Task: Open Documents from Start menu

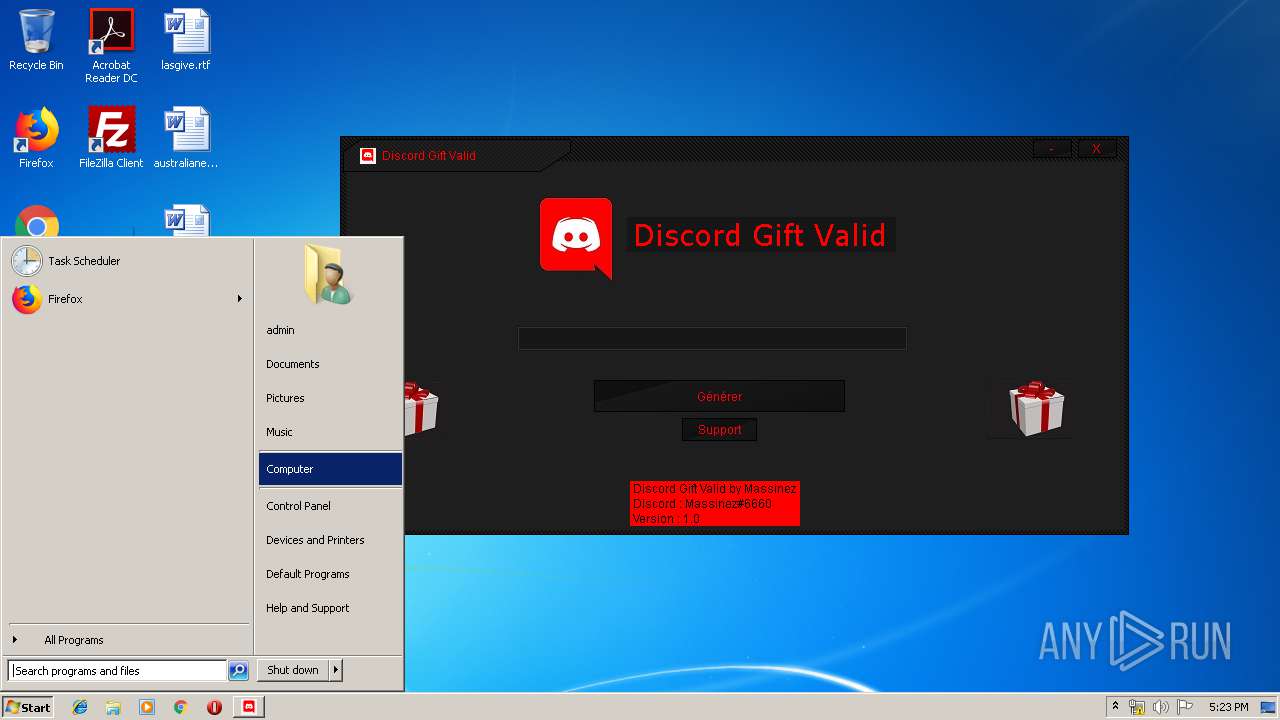Action: tap(330, 364)
